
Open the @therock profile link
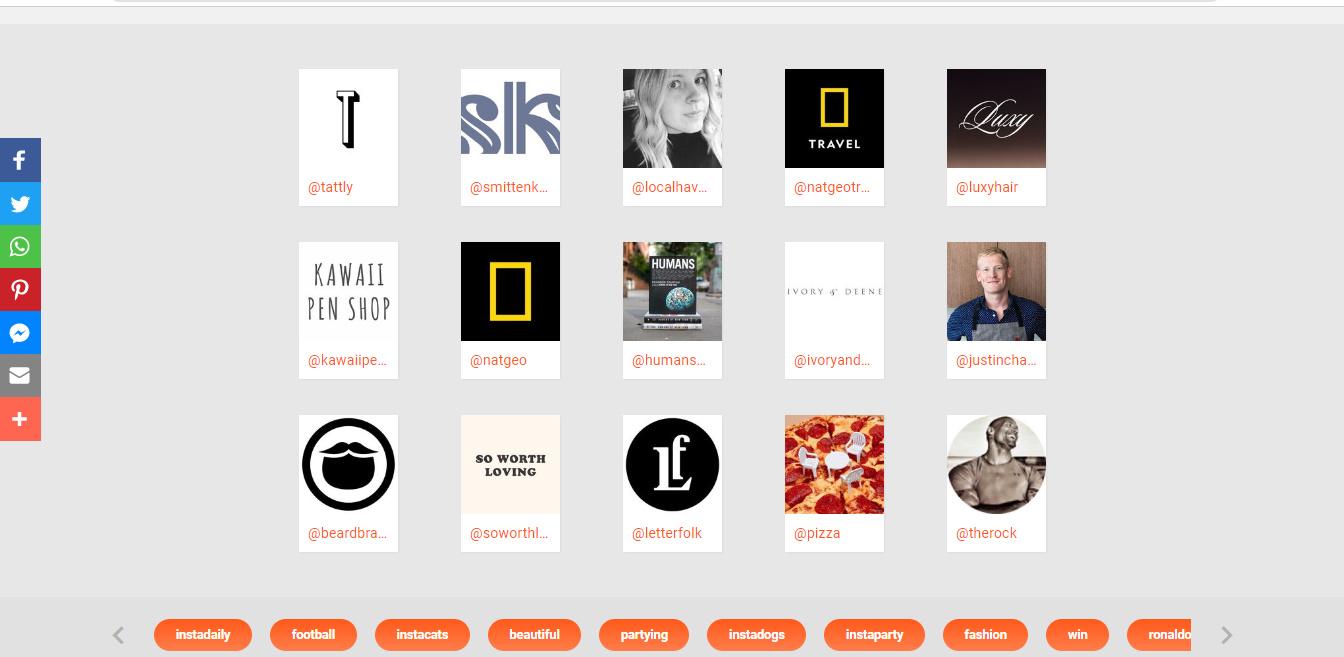(986, 533)
